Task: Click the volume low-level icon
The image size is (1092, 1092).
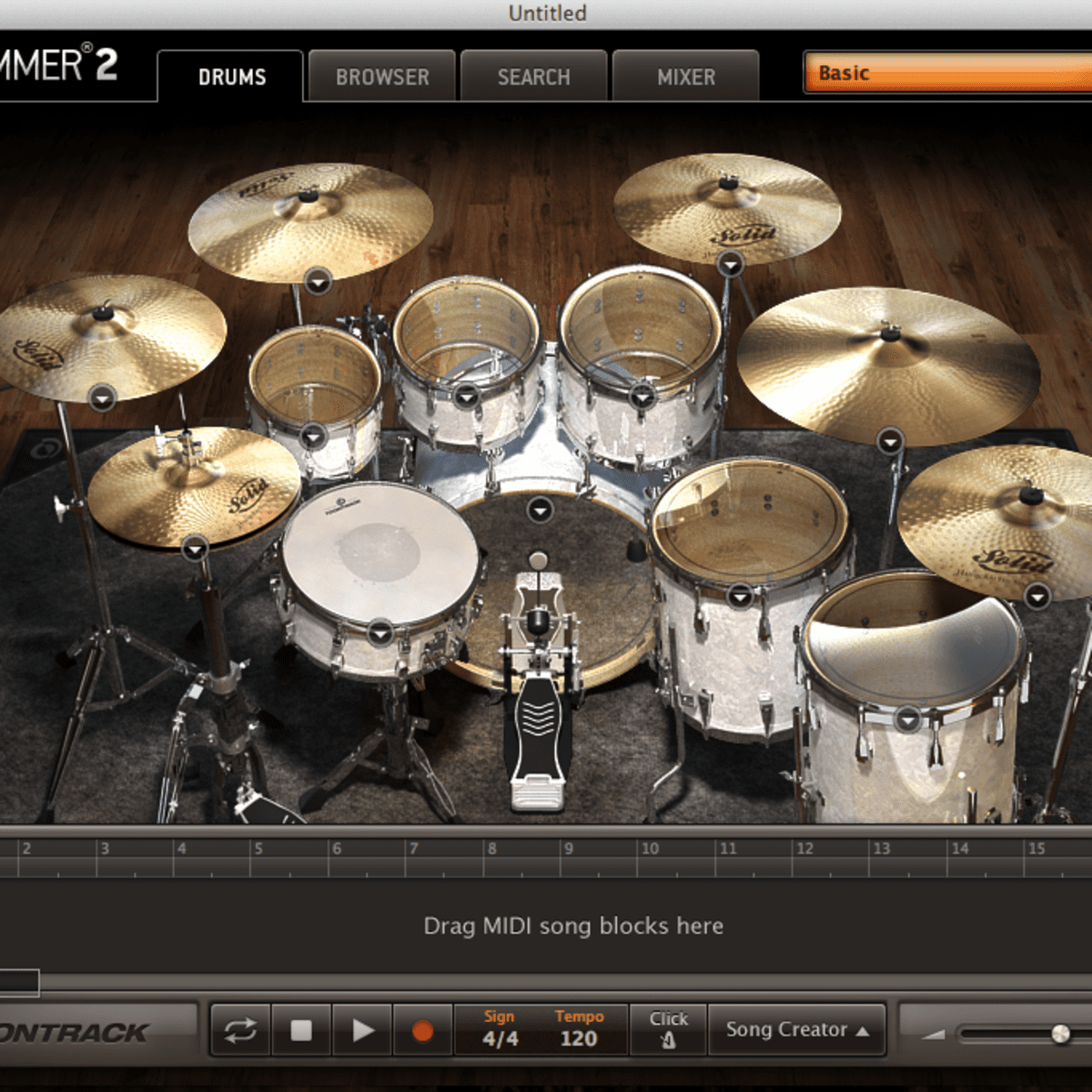Action: click(934, 1034)
